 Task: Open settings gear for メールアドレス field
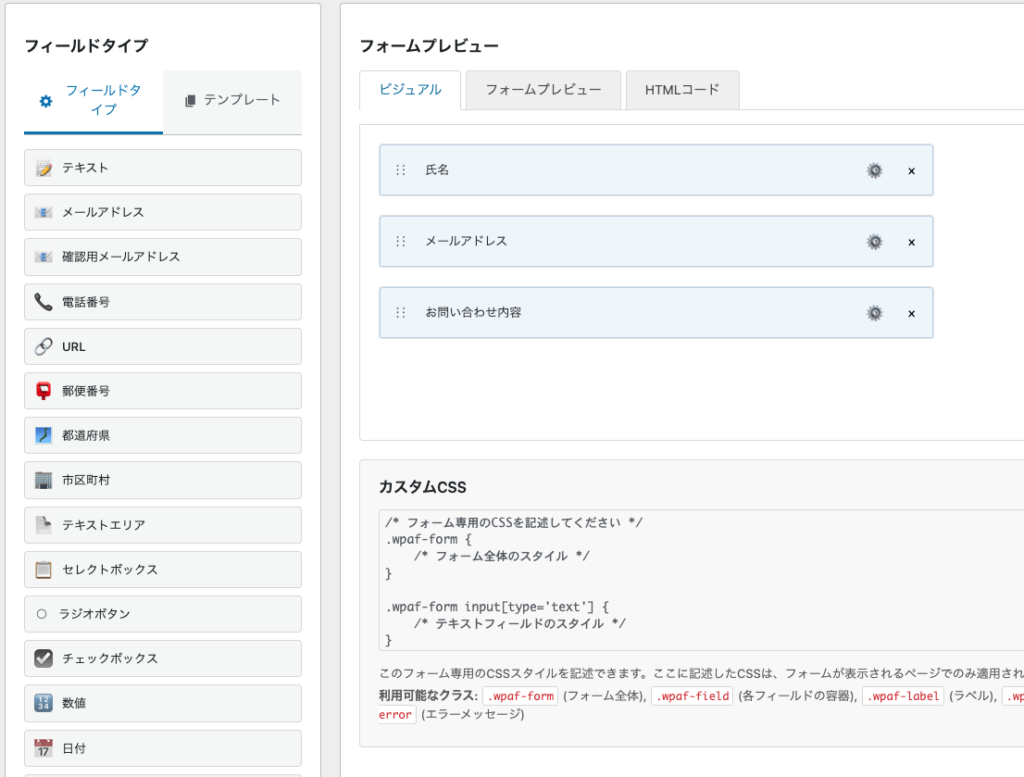coord(874,241)
